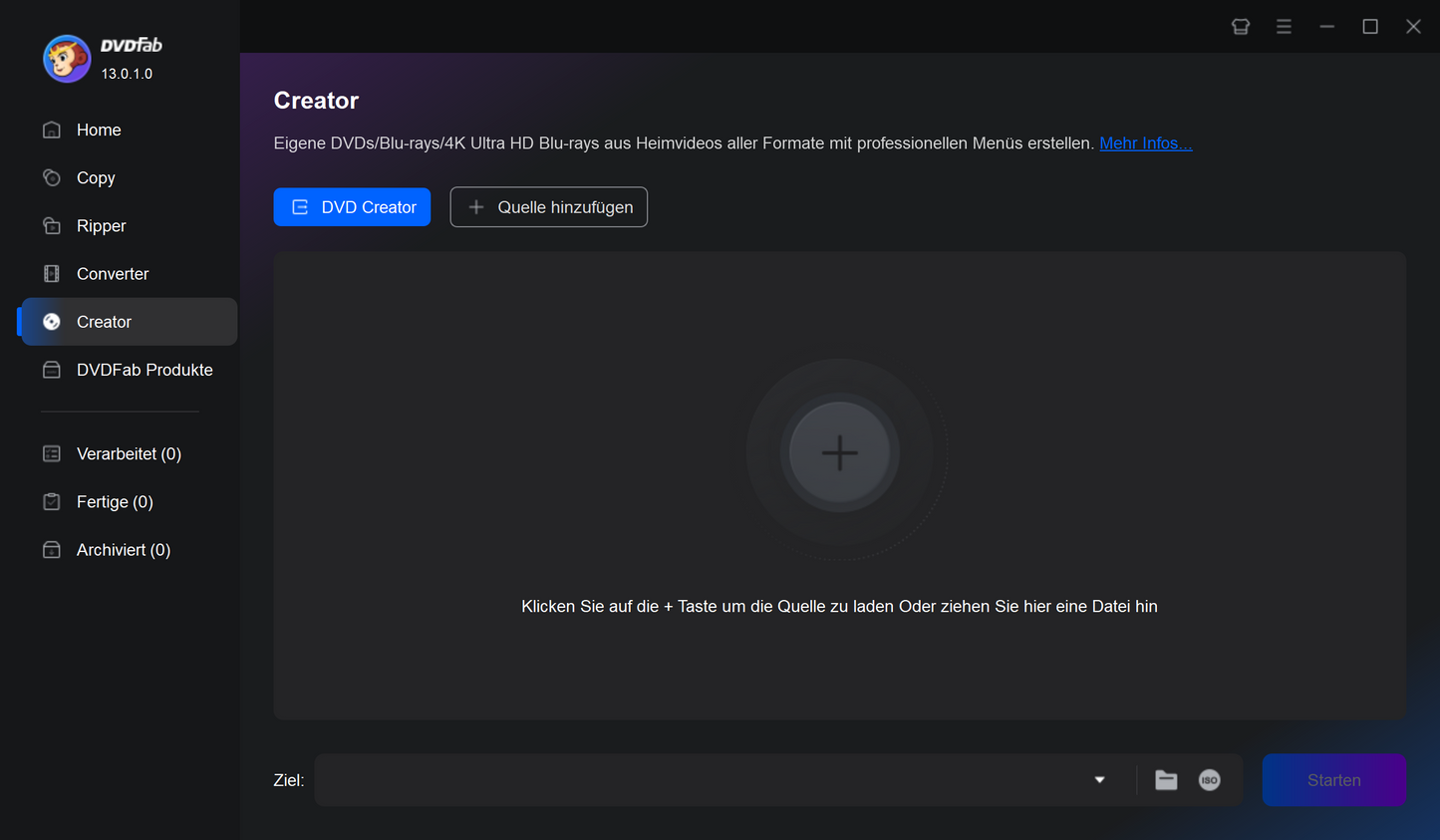Viewport: 1440px width, 840px height.
Task: Click the folder icon for output destination
Action: 1166,780
